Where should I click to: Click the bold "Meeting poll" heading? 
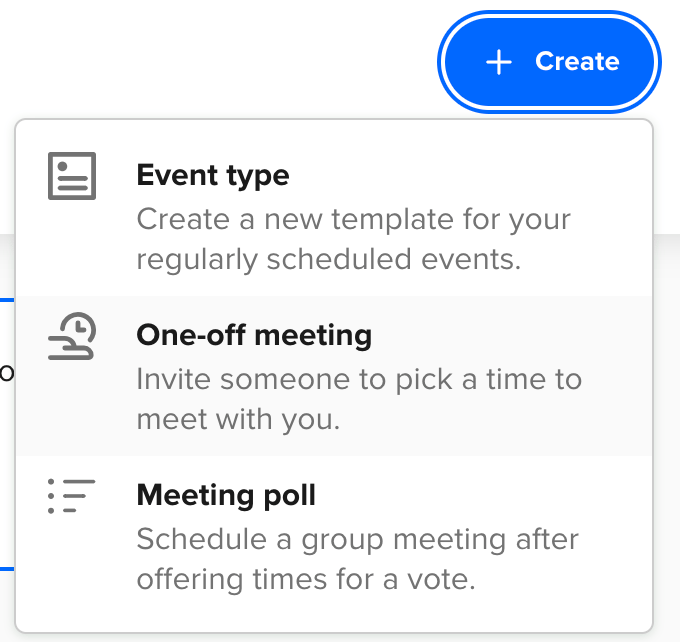(x=226, y=495)
